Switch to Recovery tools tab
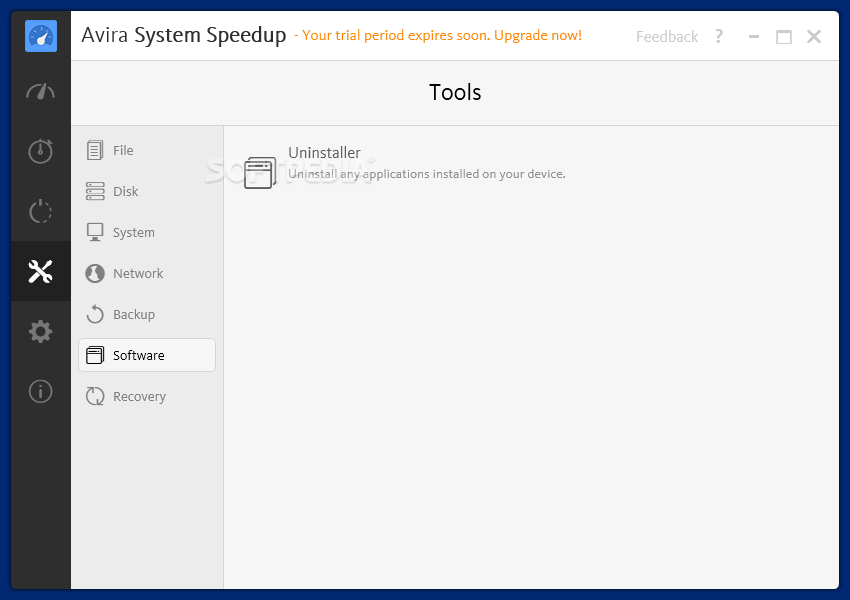 pyautogui.click(x=147, y=396)
